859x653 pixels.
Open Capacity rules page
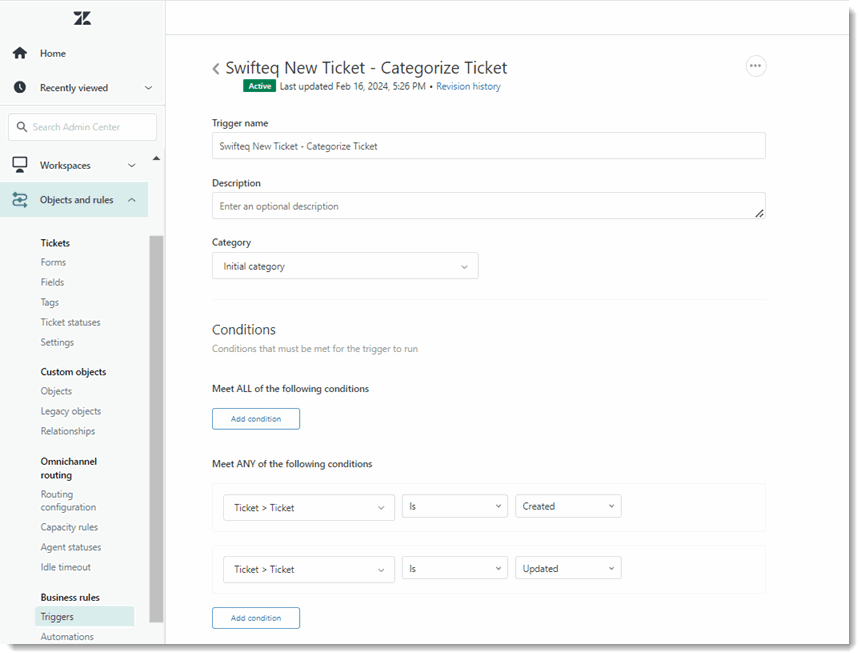[x=69, y=527]
